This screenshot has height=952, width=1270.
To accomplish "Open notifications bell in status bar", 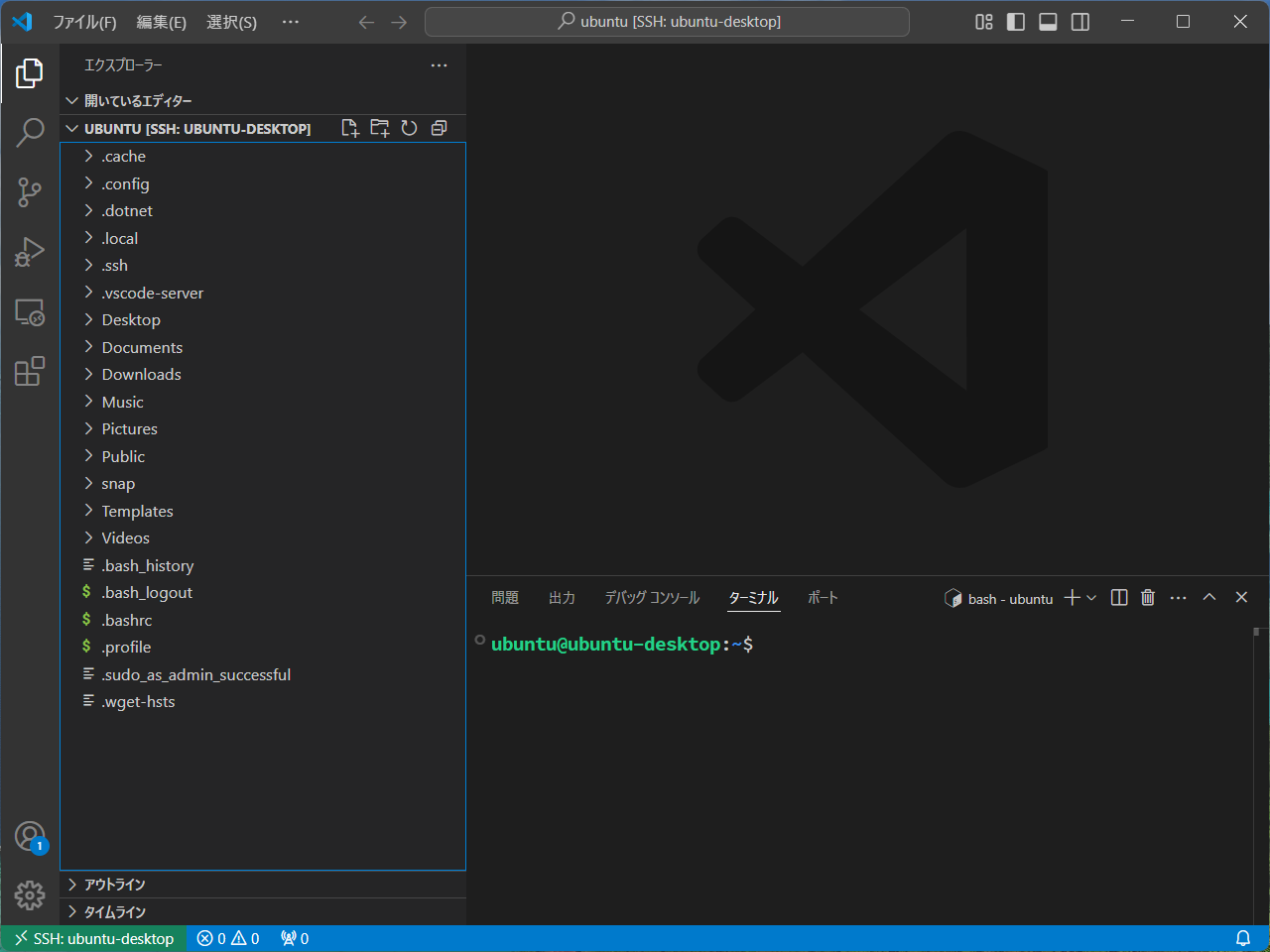I will 1242,938.
